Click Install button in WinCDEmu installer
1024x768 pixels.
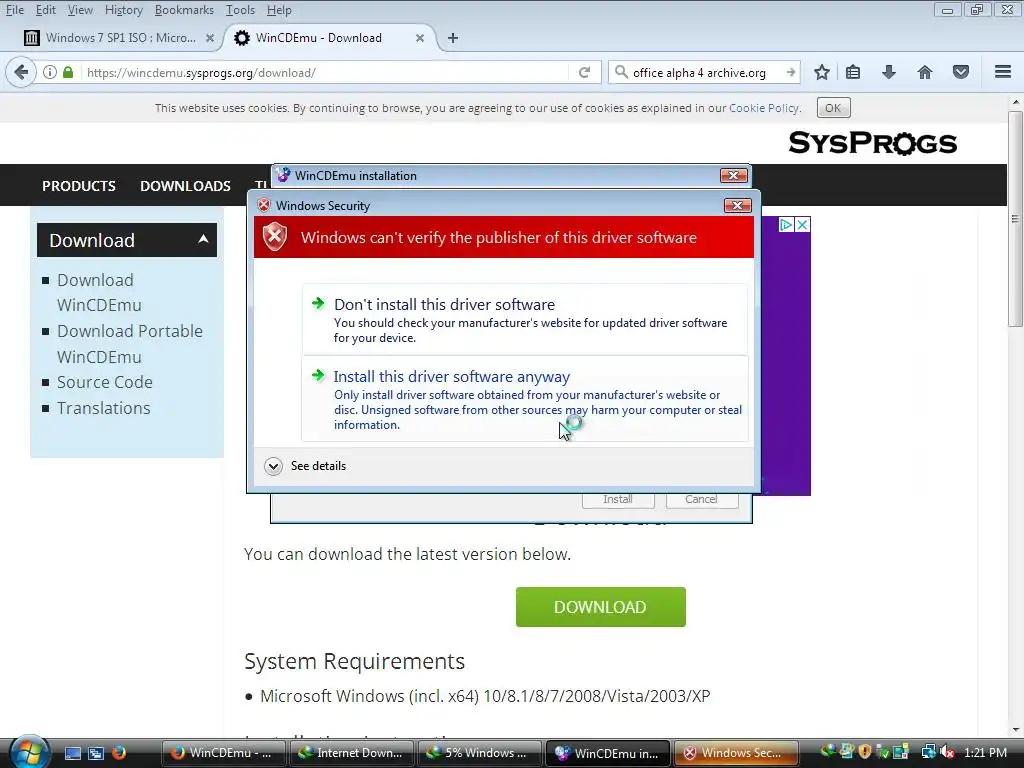[618, 500]
